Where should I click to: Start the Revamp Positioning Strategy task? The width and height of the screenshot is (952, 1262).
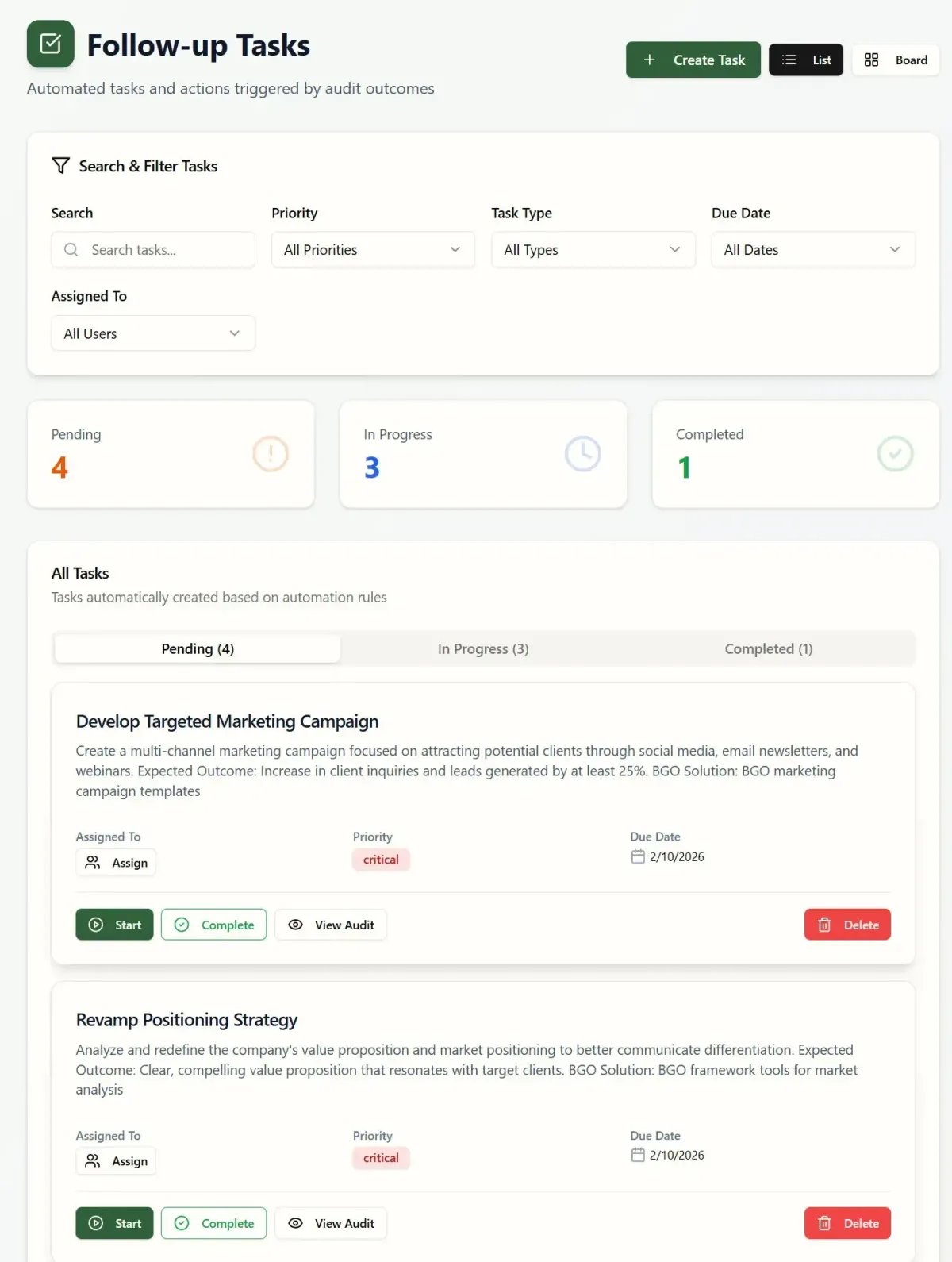tap(113, 1223)
